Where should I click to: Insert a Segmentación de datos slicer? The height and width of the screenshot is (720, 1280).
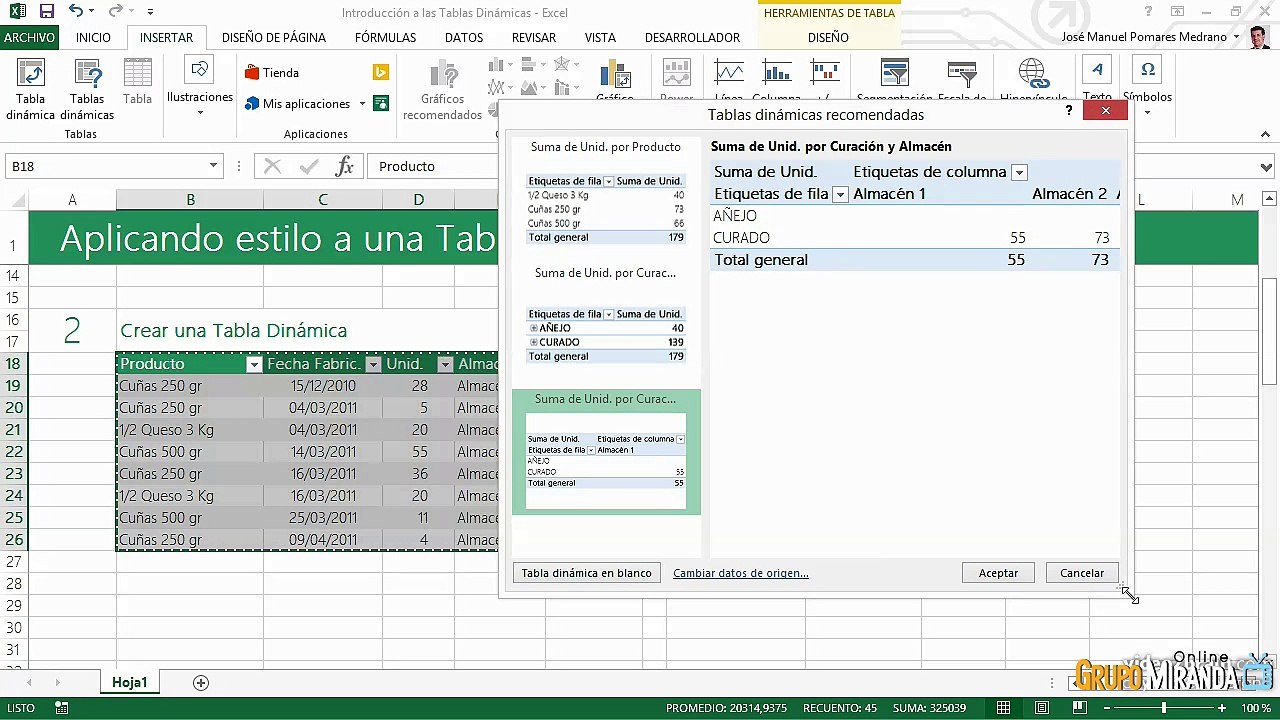coord(895,80)
